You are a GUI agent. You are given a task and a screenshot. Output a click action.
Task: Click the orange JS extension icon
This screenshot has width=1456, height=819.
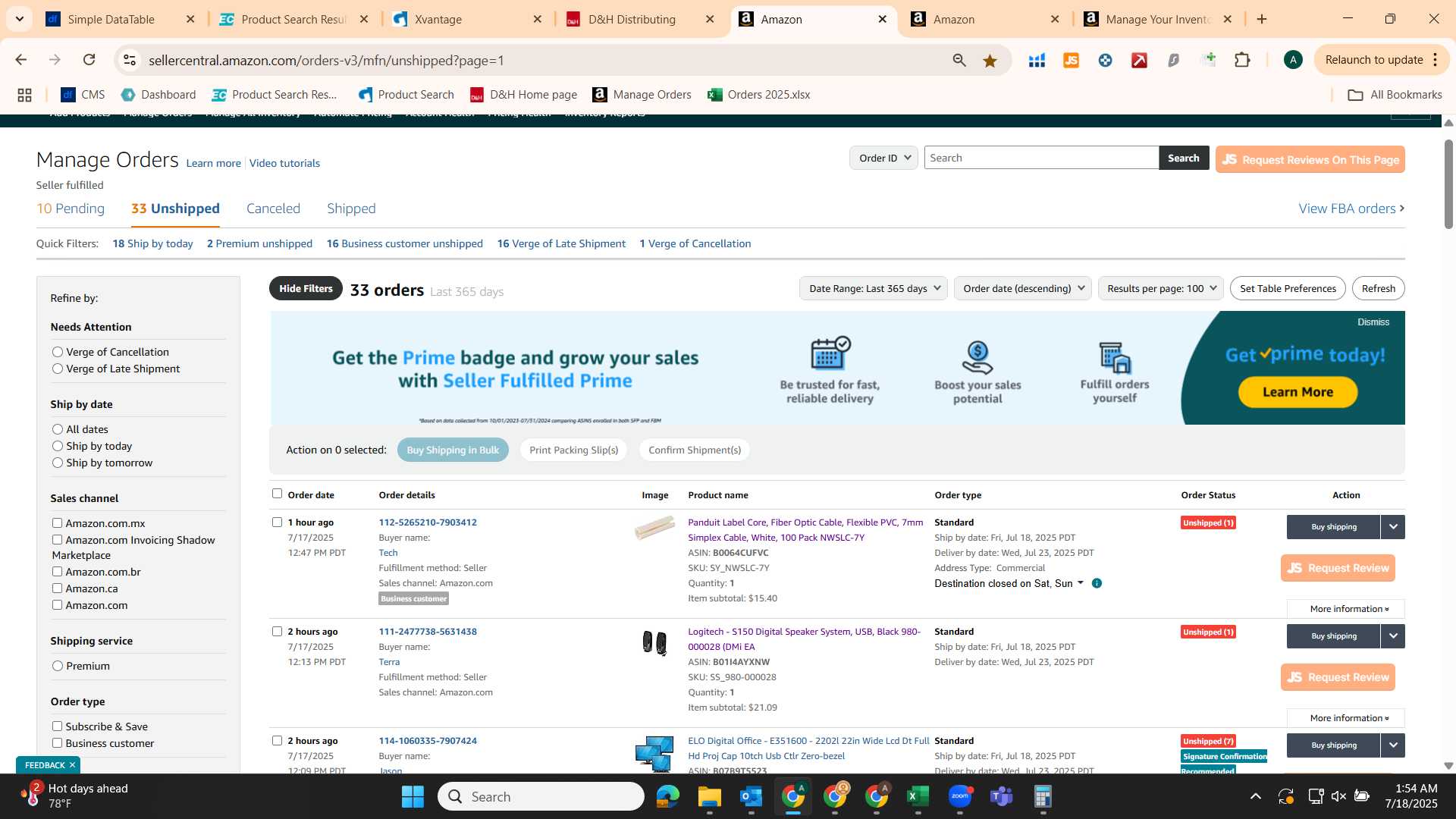pos(1071,61)
